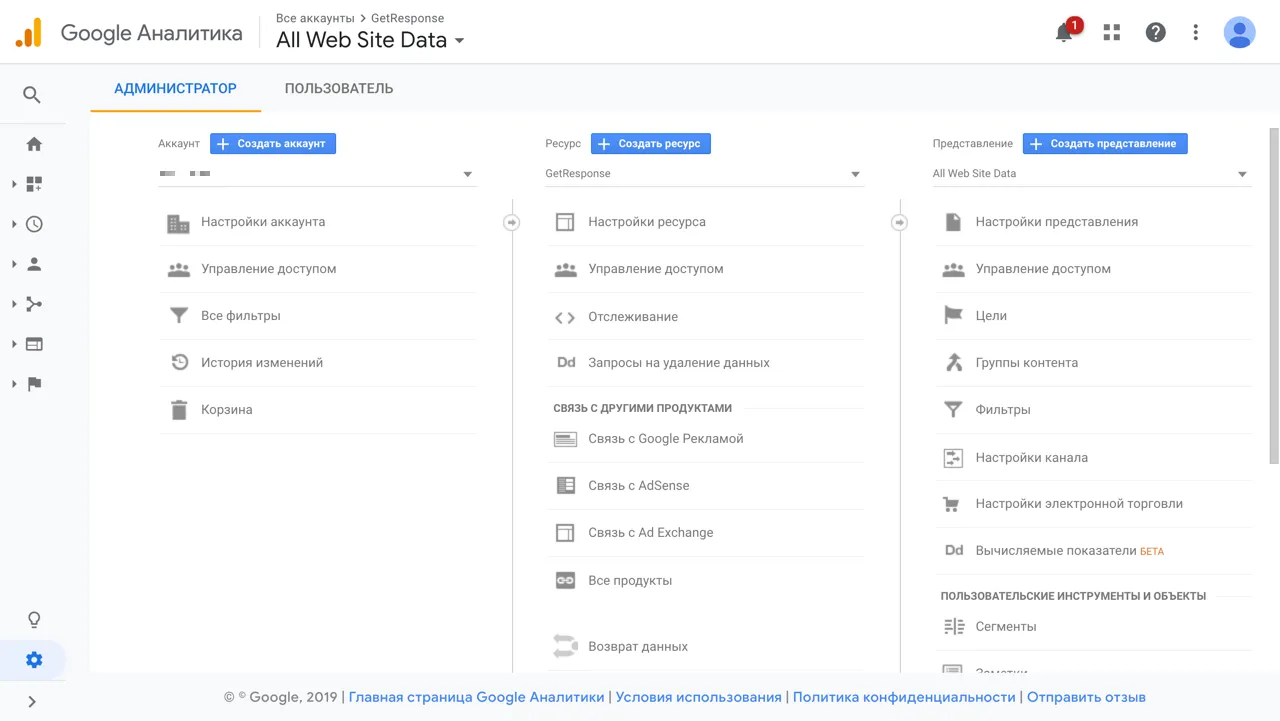Switch to the АДМИНИСТРАТОР tab
The width and height of the screenshot is (1280, 721).
tap(175, 89)
